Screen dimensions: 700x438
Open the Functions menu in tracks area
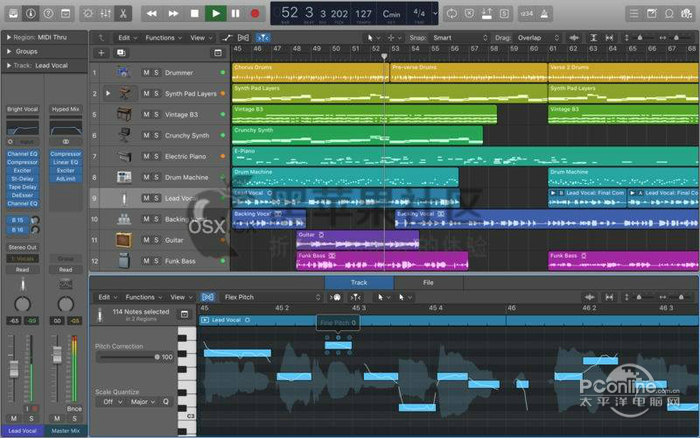160,37
